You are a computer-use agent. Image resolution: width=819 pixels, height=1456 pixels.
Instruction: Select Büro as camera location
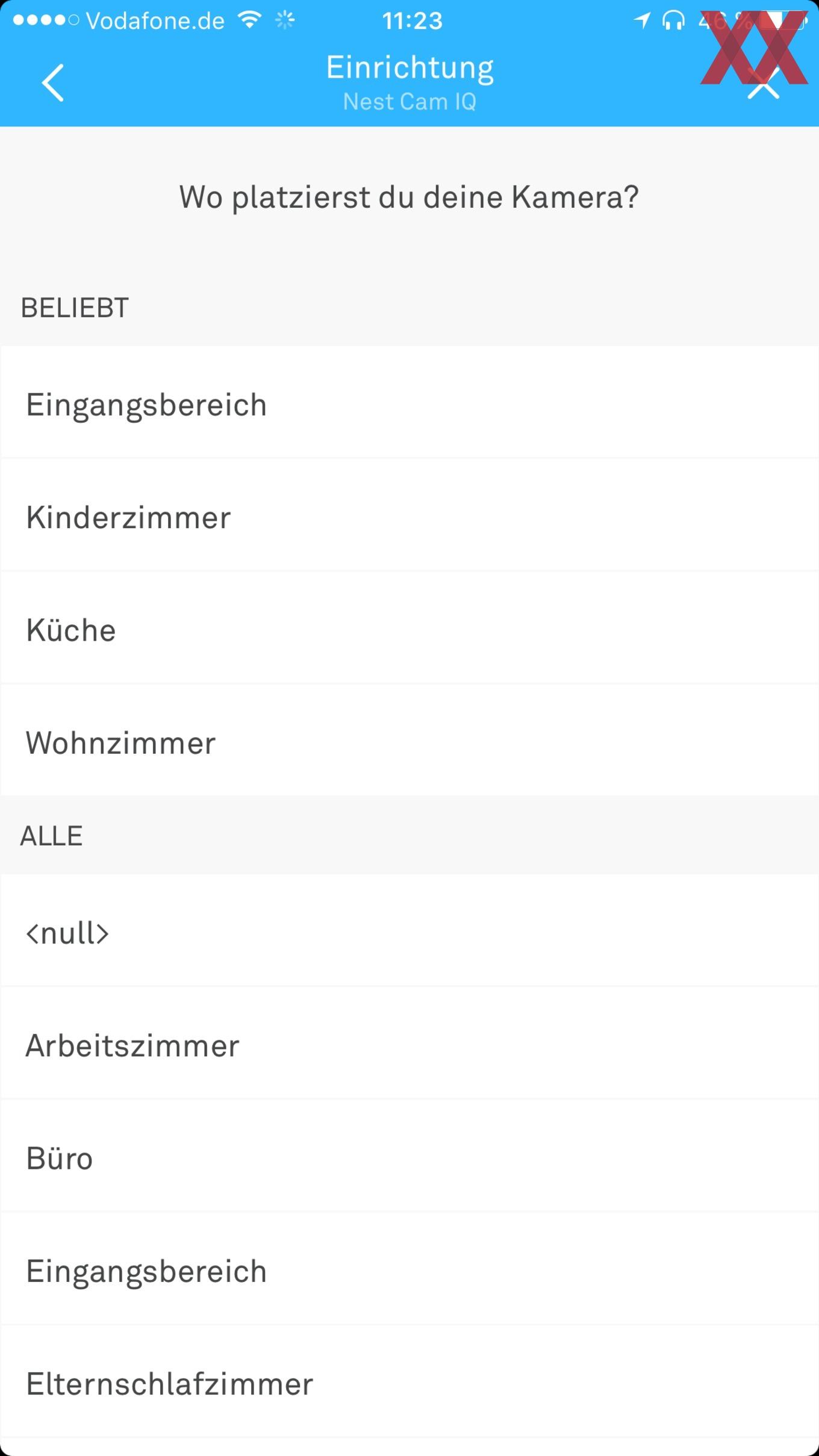coord(409,1156)
